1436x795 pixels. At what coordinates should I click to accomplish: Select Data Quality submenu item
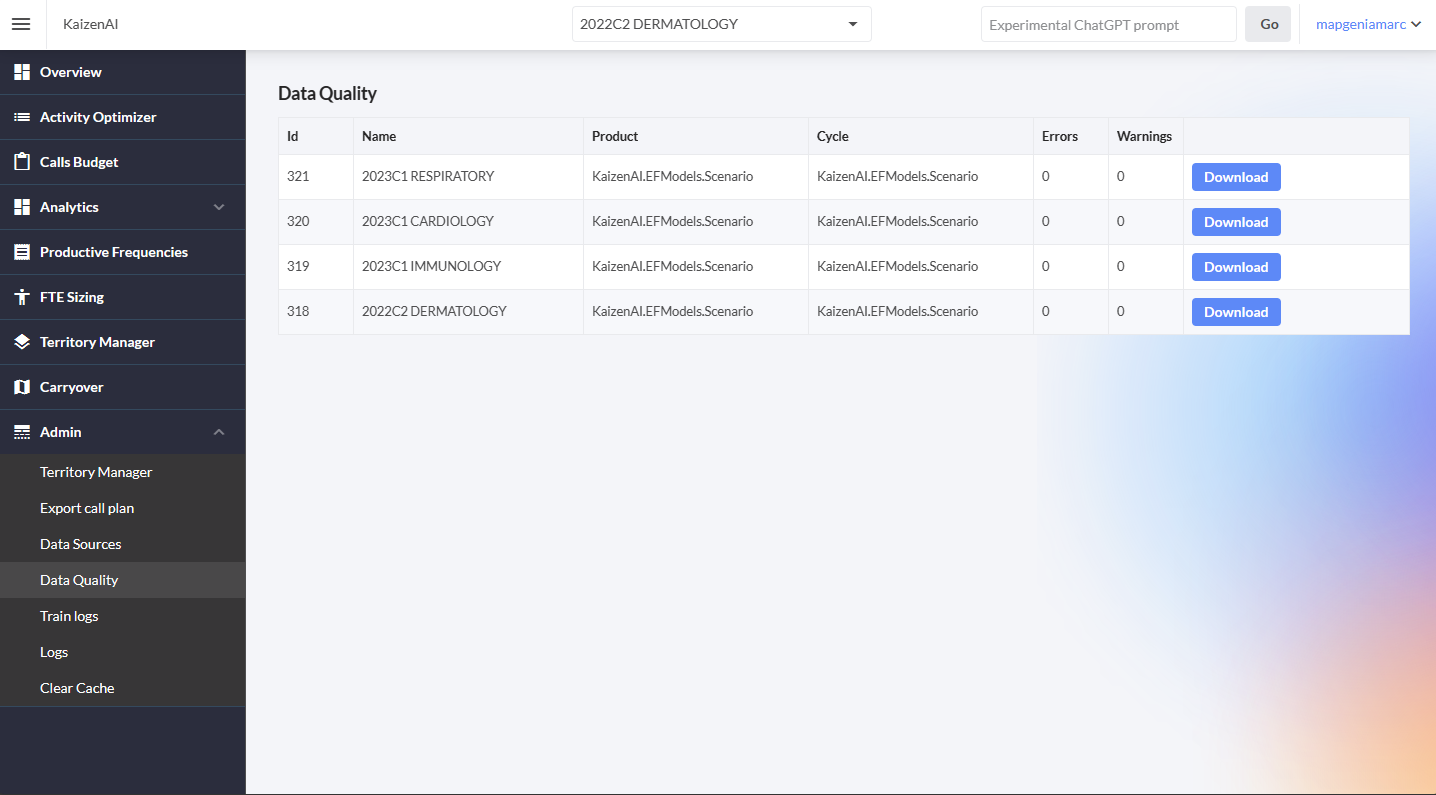click(x=123, y=580)
